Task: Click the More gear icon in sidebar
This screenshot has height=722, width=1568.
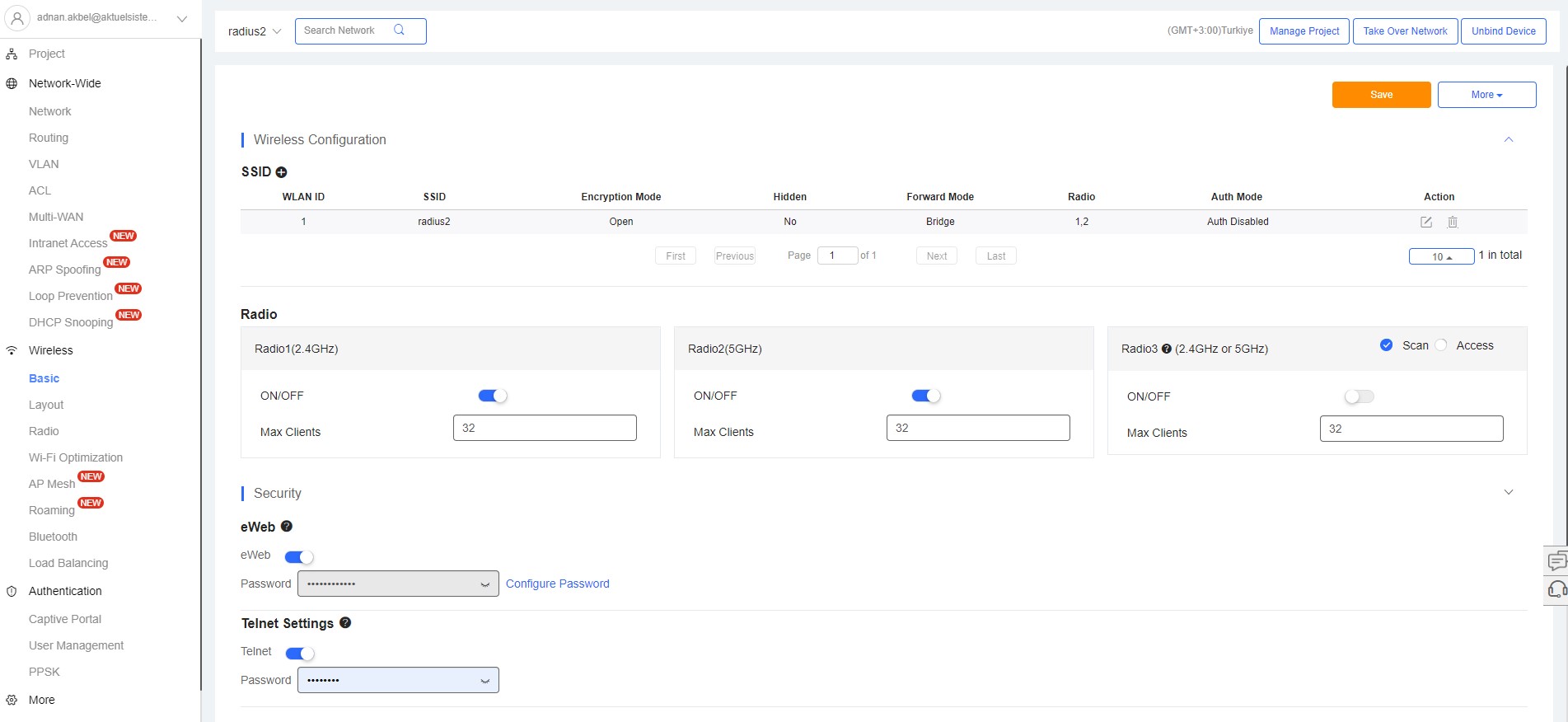Action: (12, 700)
